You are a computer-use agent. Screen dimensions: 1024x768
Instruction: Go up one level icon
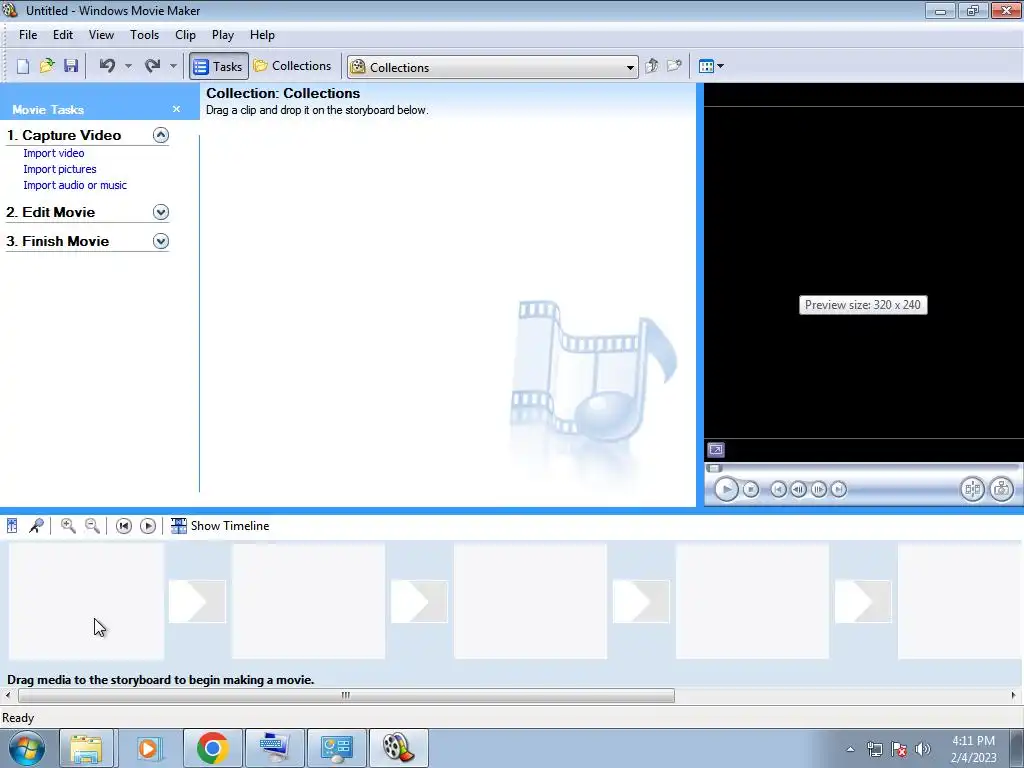tap(651, 66)
